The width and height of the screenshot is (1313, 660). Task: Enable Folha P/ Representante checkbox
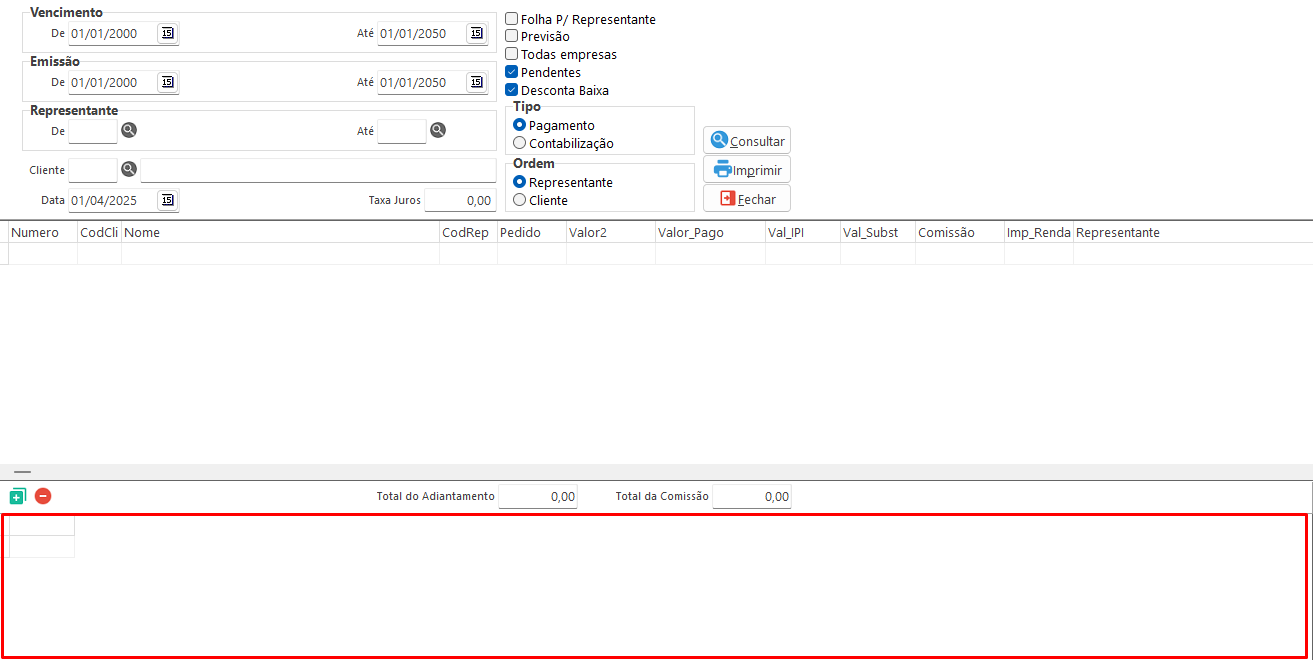[512, 19]
